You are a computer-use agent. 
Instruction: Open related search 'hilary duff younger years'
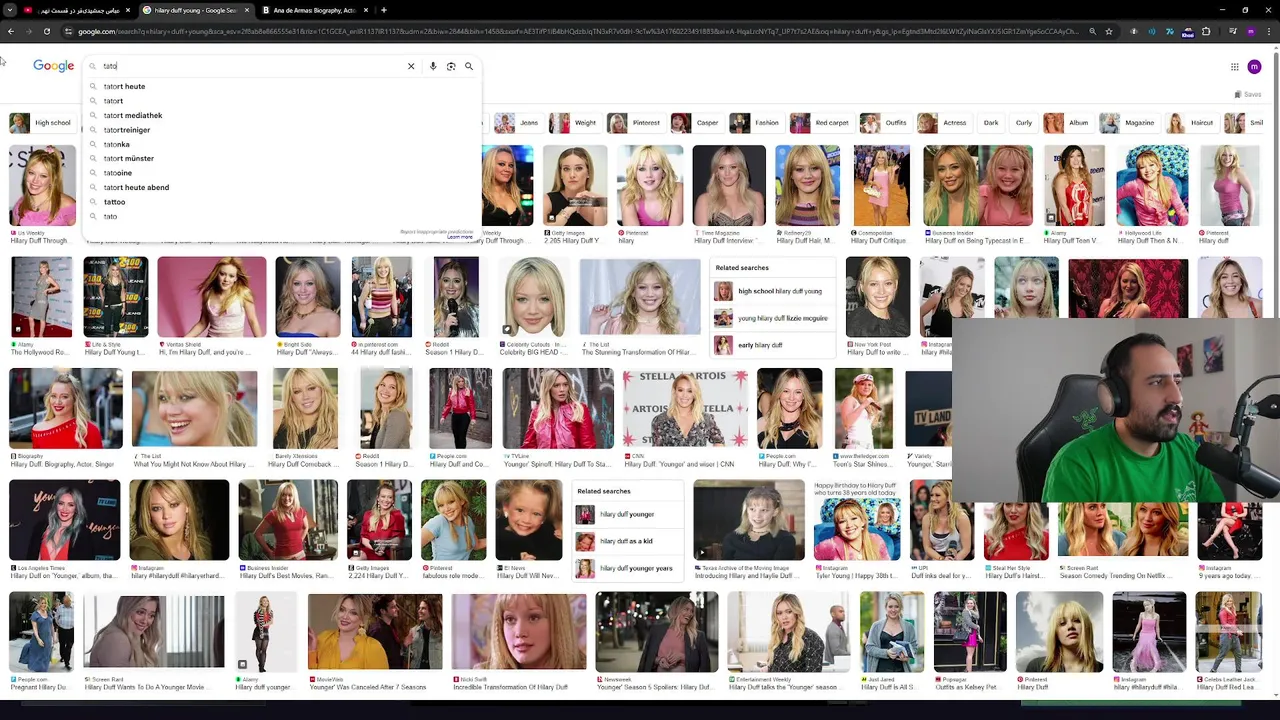click(628, 568)
